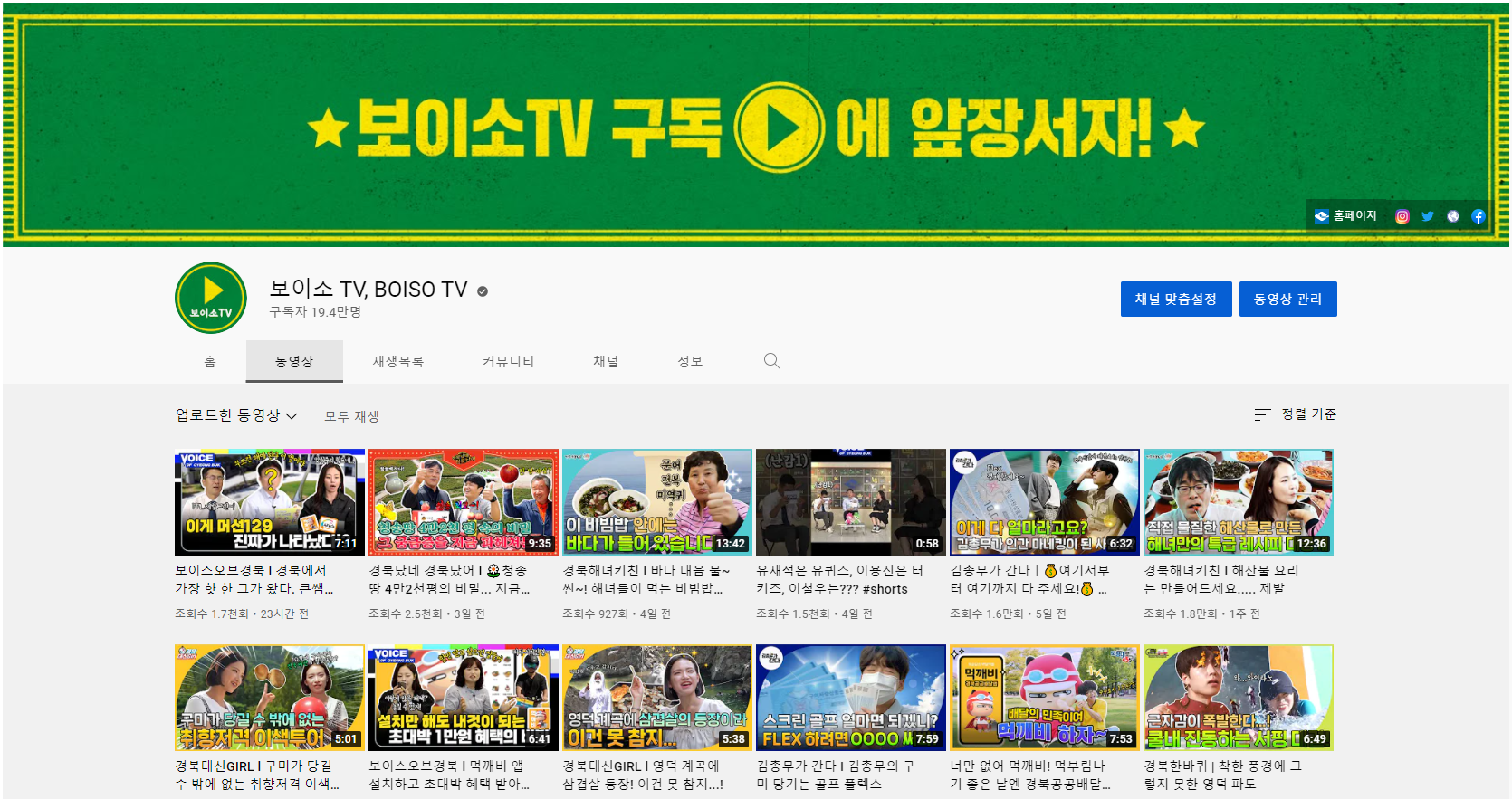Click title '김종무가 간다 | 여기서부터 여기까지'
Viewport: 1512px width, 799px height.
click(1029, 580)
